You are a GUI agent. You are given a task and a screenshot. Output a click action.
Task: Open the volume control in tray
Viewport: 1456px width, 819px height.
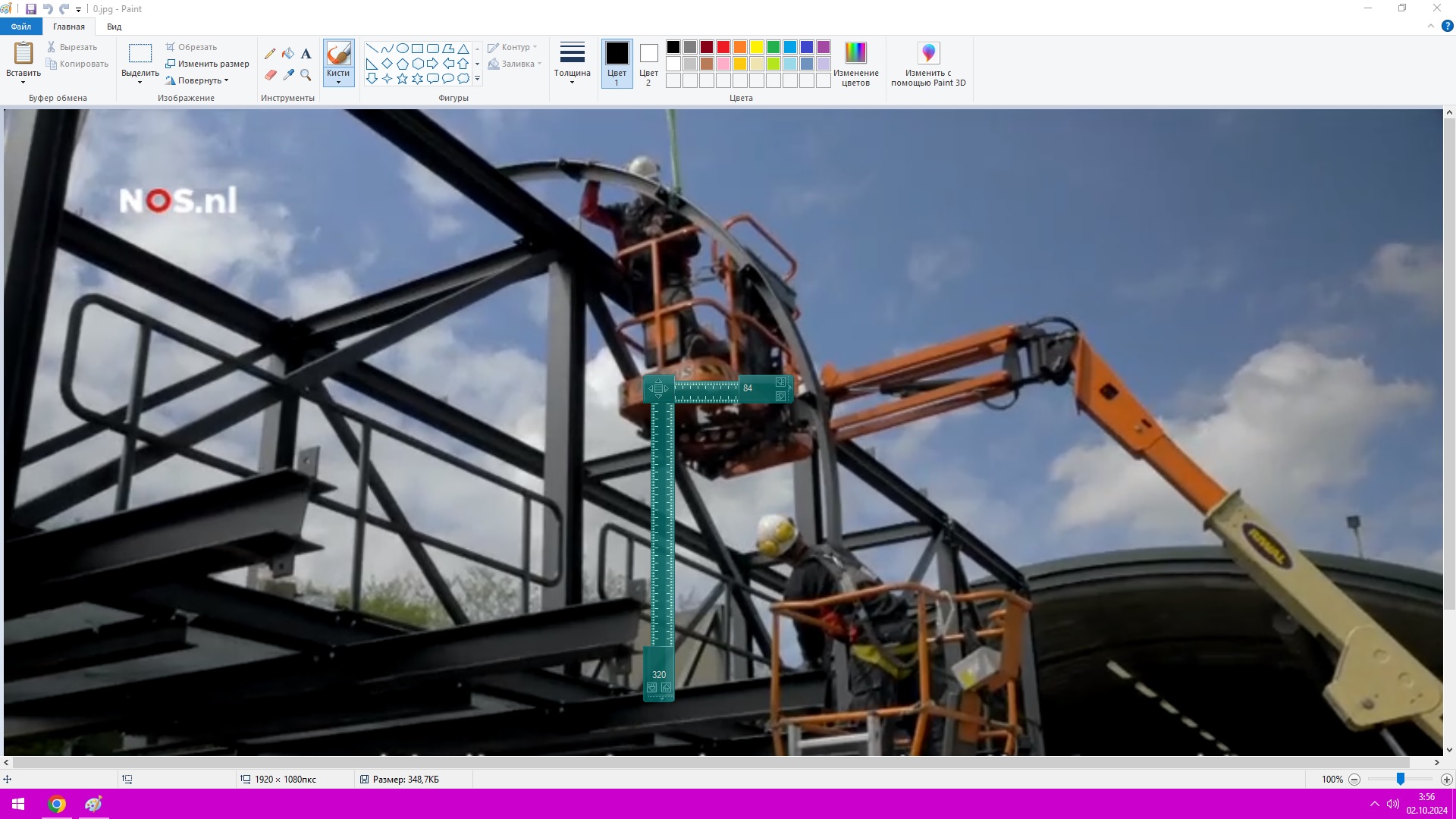(x=1392, y=804)
